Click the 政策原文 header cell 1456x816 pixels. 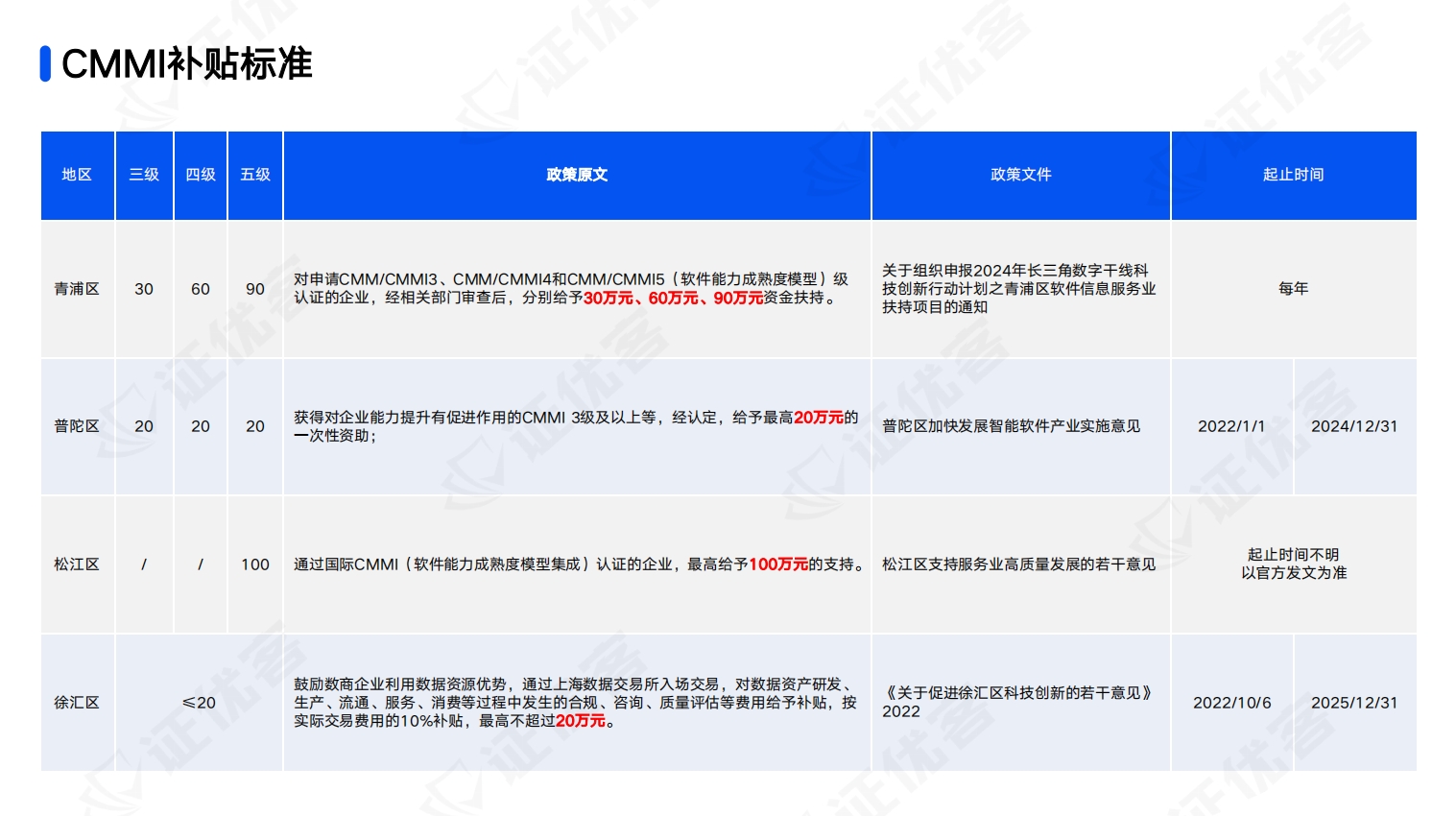click(x=576, y=176)
